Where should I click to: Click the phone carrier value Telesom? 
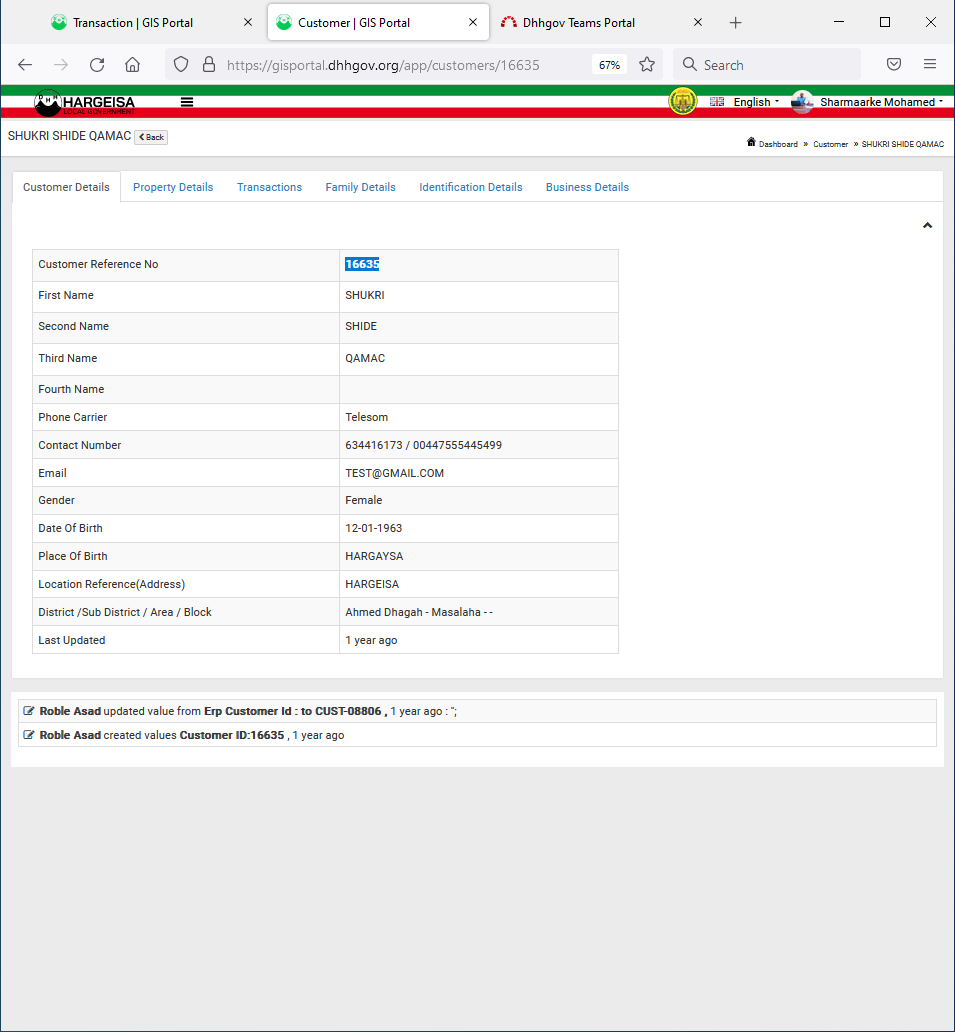367,417
